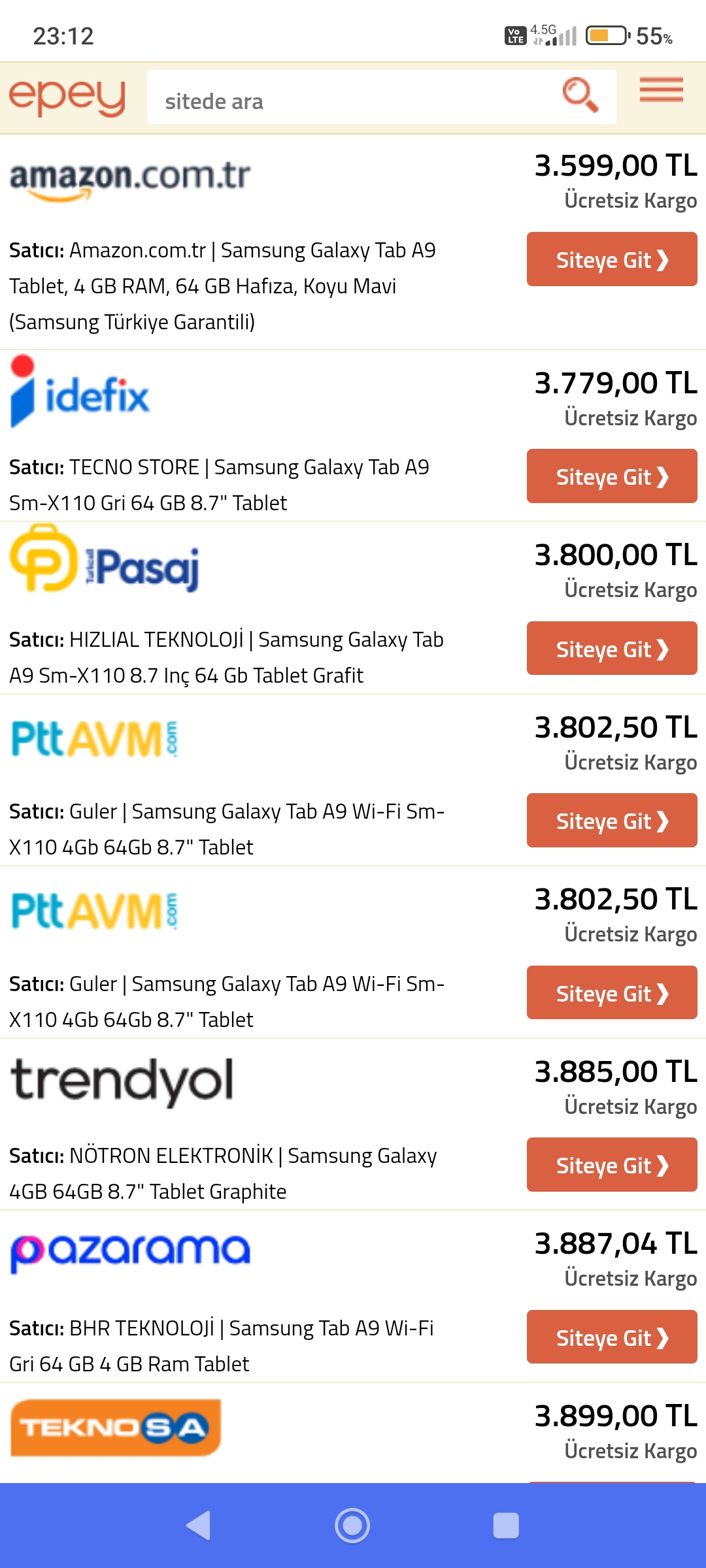Go to site for Amazon 3.599,00 TL offer
The height and width of the screenshot is (1568, 706).
tap(612, 259)
